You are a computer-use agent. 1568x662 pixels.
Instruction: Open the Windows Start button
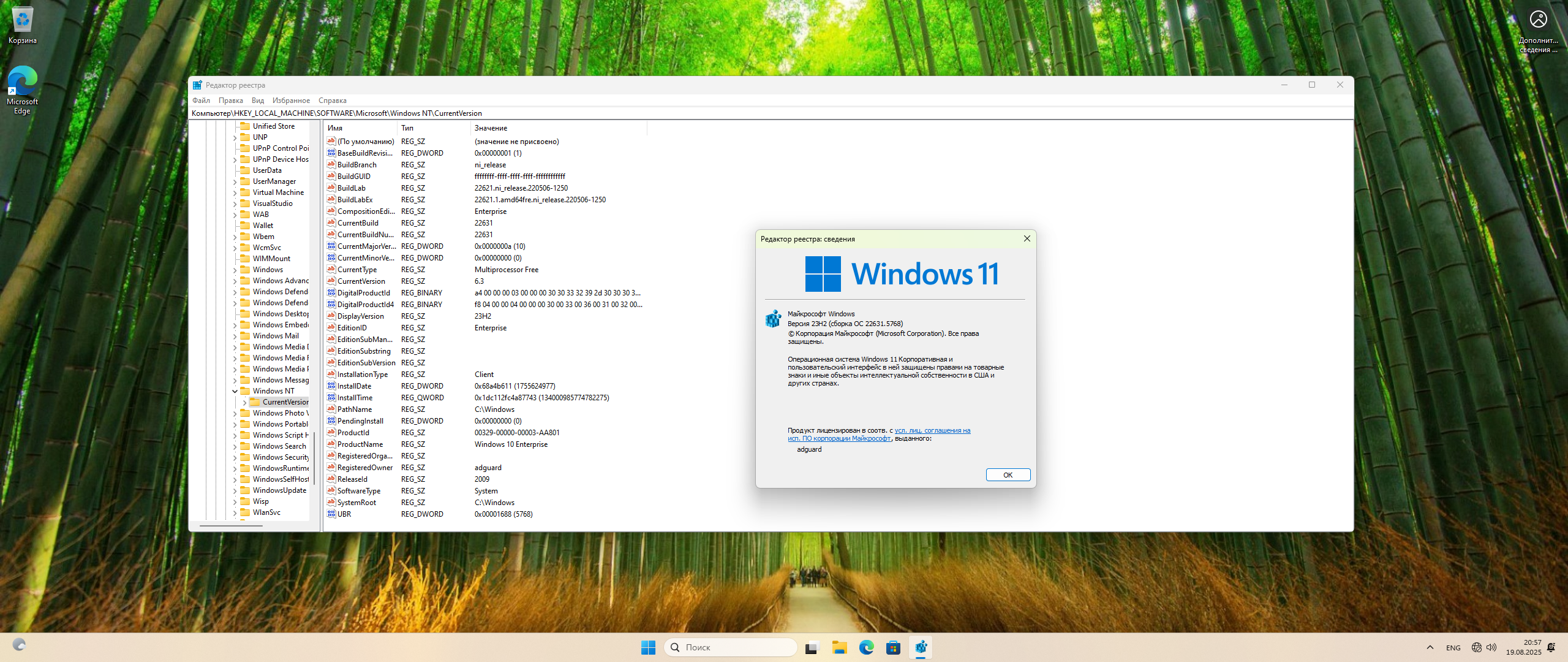tap(648, 647)
